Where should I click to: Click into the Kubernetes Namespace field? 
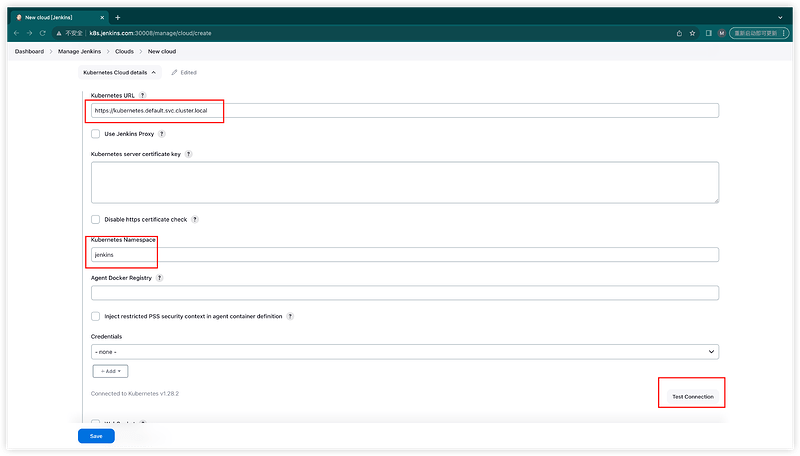point(405,255)
